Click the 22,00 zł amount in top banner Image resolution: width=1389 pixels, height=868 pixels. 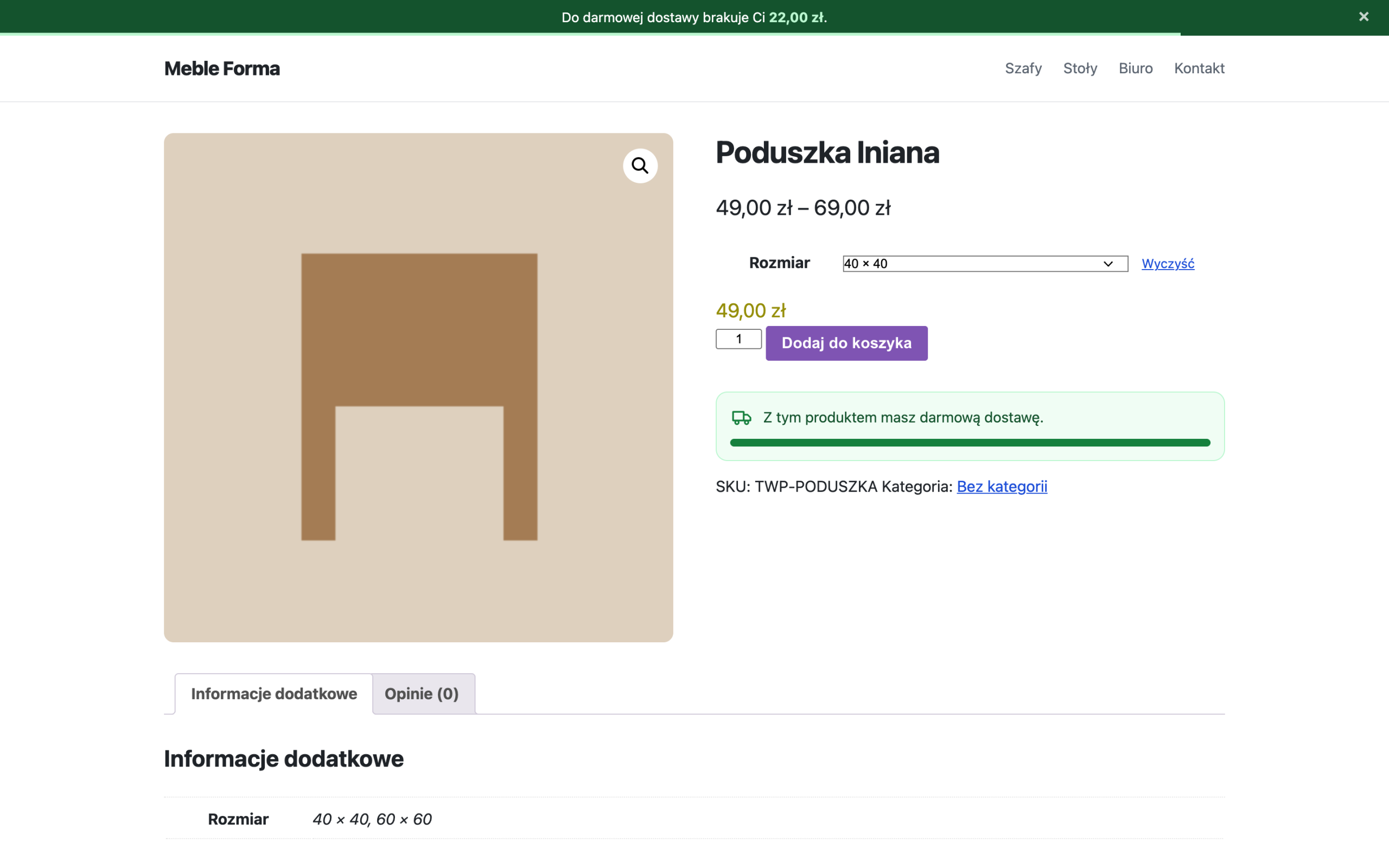[x=796, y=17]
